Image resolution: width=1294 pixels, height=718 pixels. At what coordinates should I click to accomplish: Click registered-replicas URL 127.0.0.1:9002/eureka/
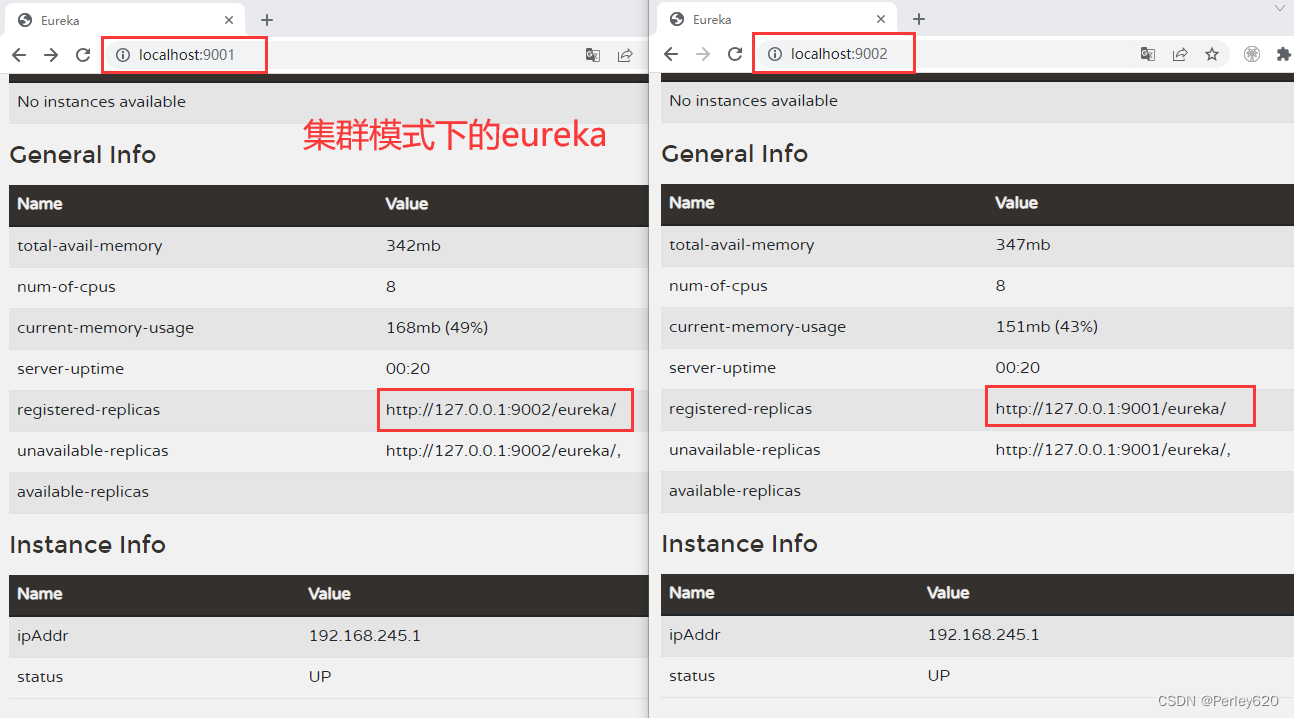point(501,410)
